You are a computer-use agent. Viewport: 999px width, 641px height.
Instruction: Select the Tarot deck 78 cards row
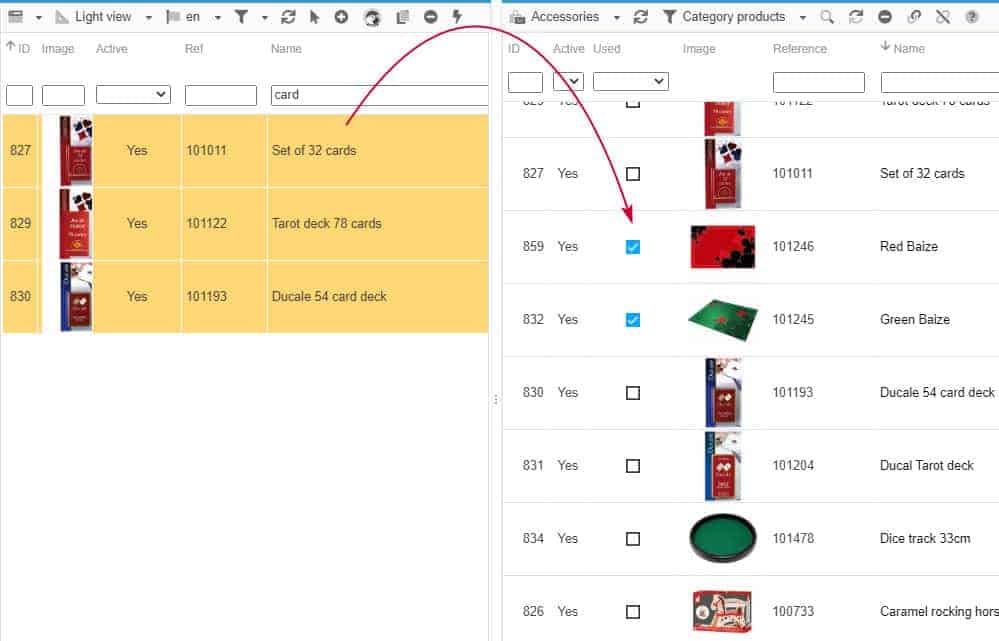point(326,224)
